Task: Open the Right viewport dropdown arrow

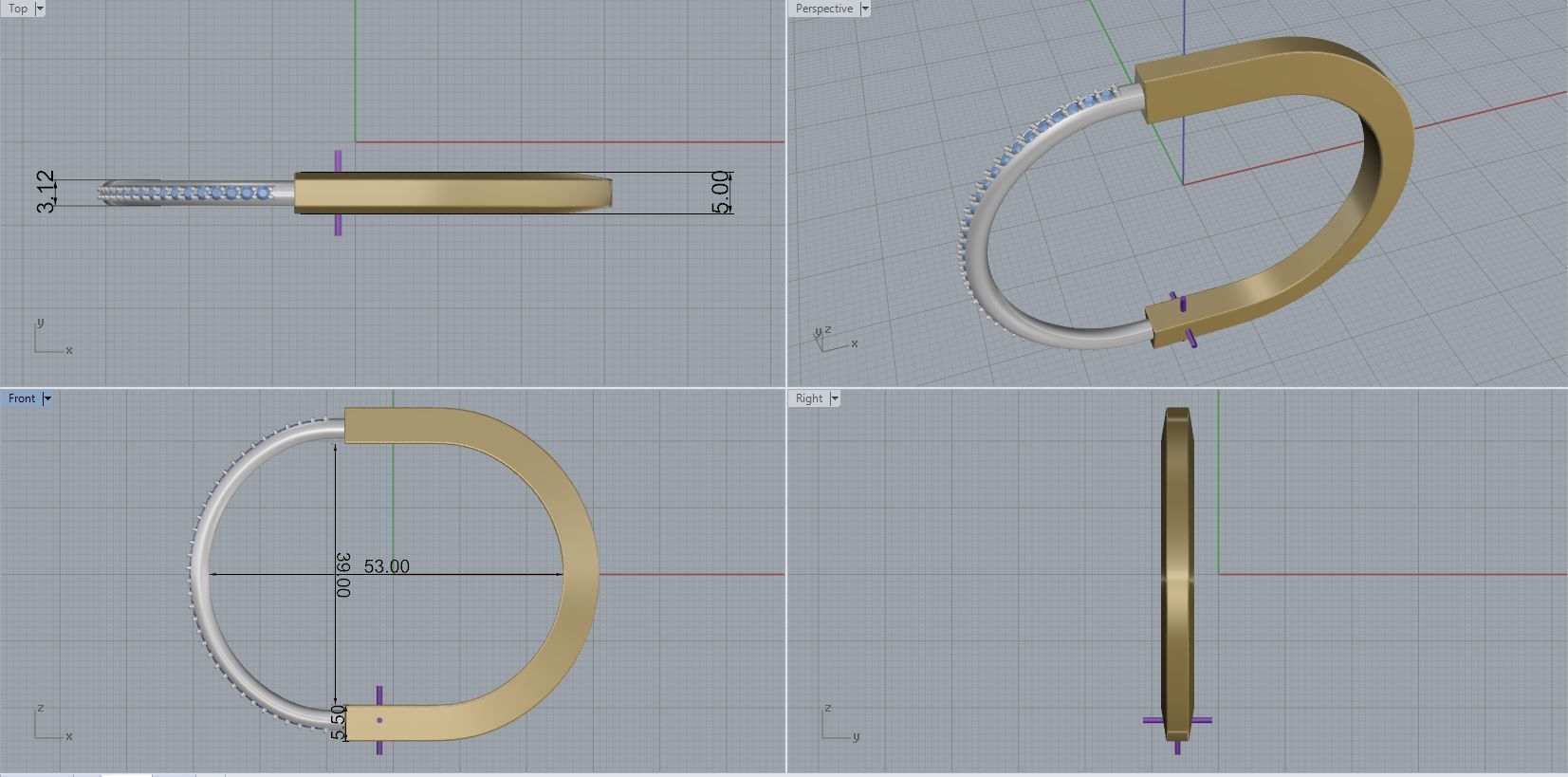Action: click(835, 398)
